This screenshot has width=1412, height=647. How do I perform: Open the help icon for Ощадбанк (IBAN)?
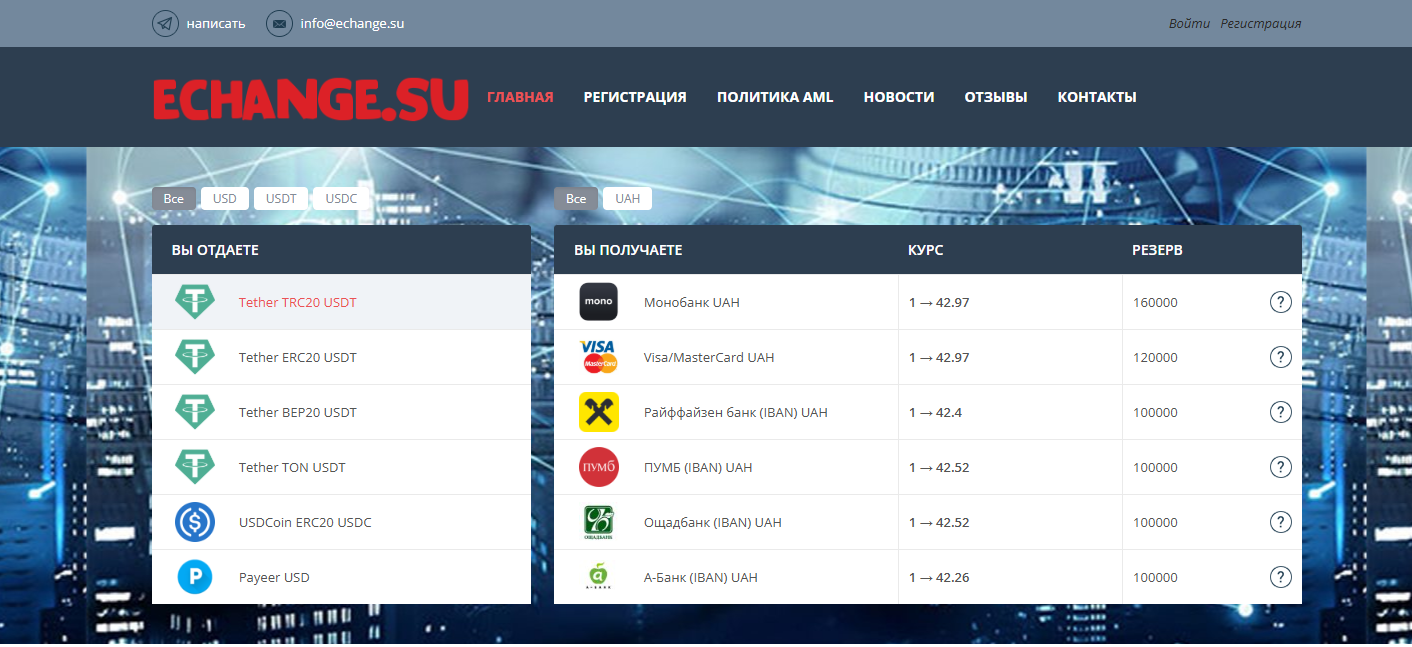click(1281, 522)
